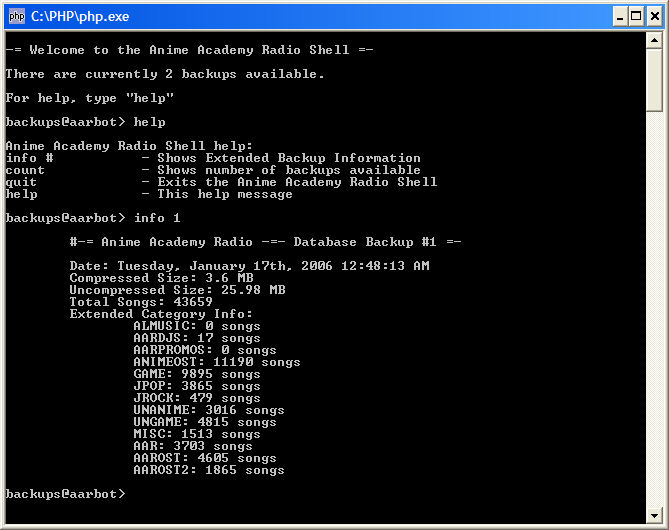Click the "quit" entry in the help list
Screen dimensions: 669x530
tap(21, 182)
